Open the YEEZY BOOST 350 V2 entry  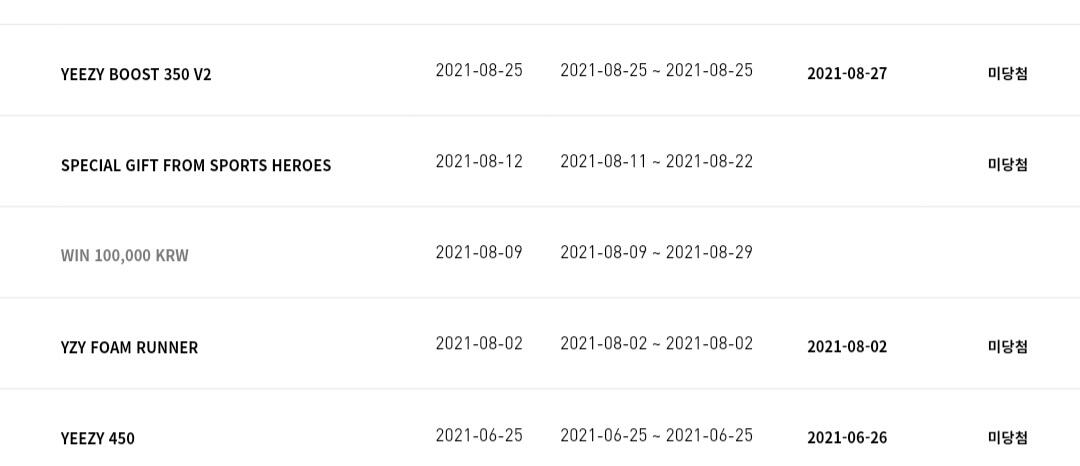point(136,74)
